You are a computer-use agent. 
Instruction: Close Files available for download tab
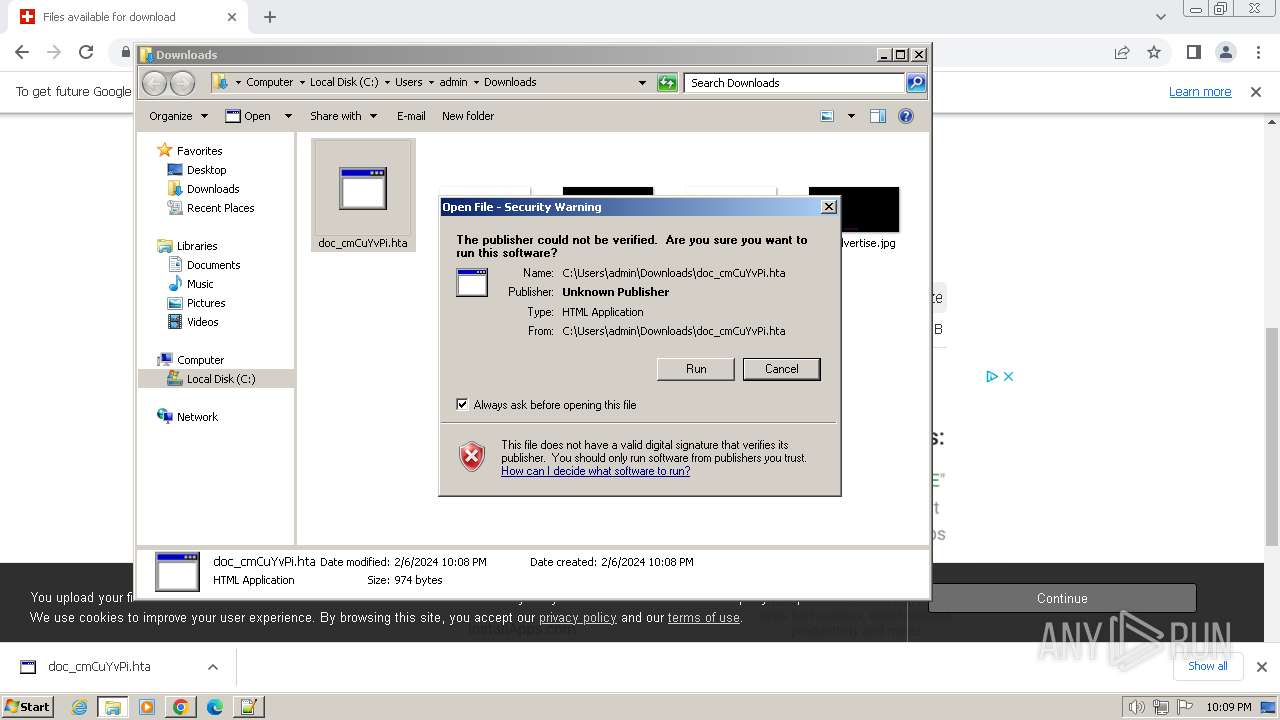[x=232, y=17]
